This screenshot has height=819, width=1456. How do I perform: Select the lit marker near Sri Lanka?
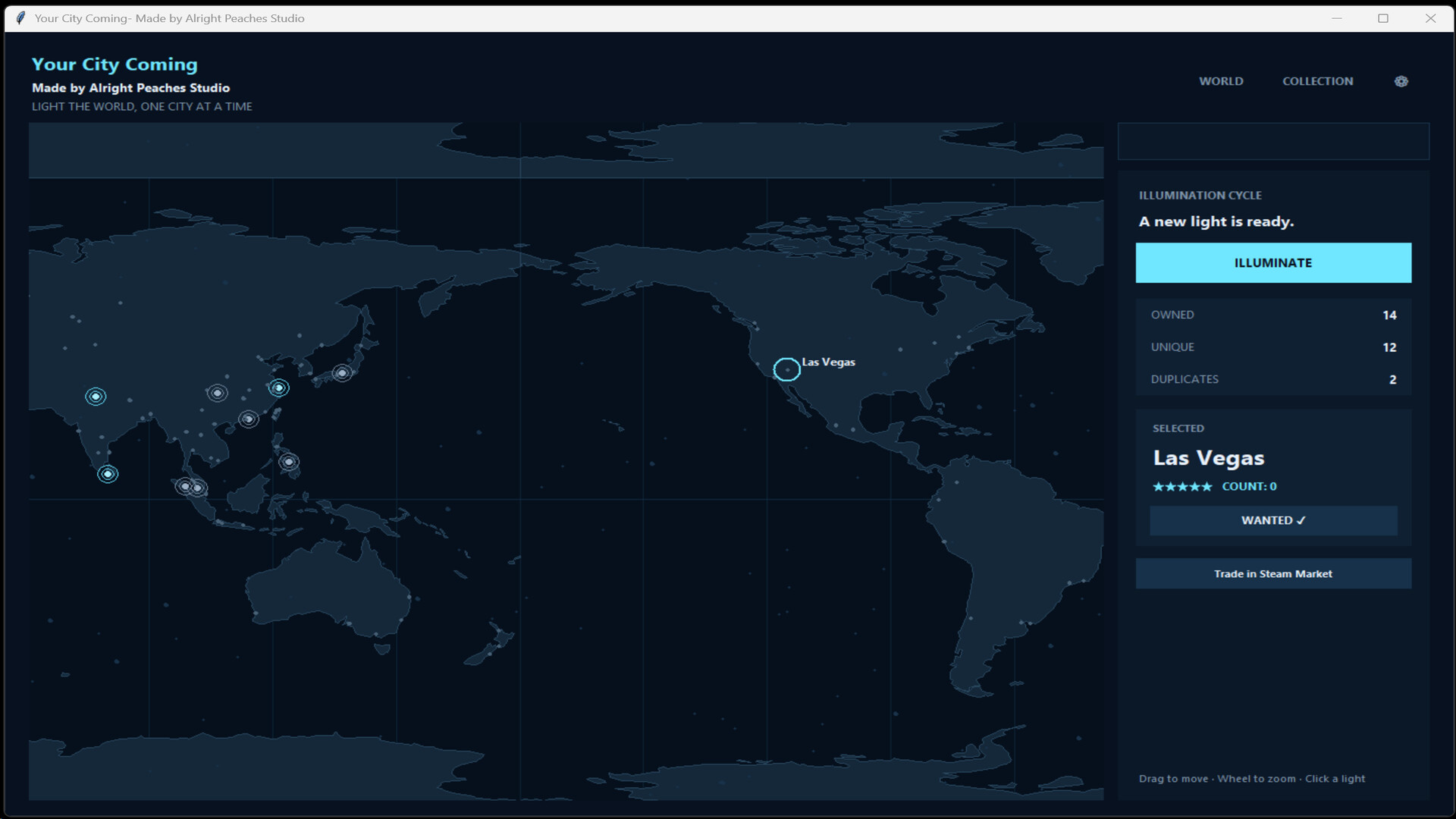[108, 474]
